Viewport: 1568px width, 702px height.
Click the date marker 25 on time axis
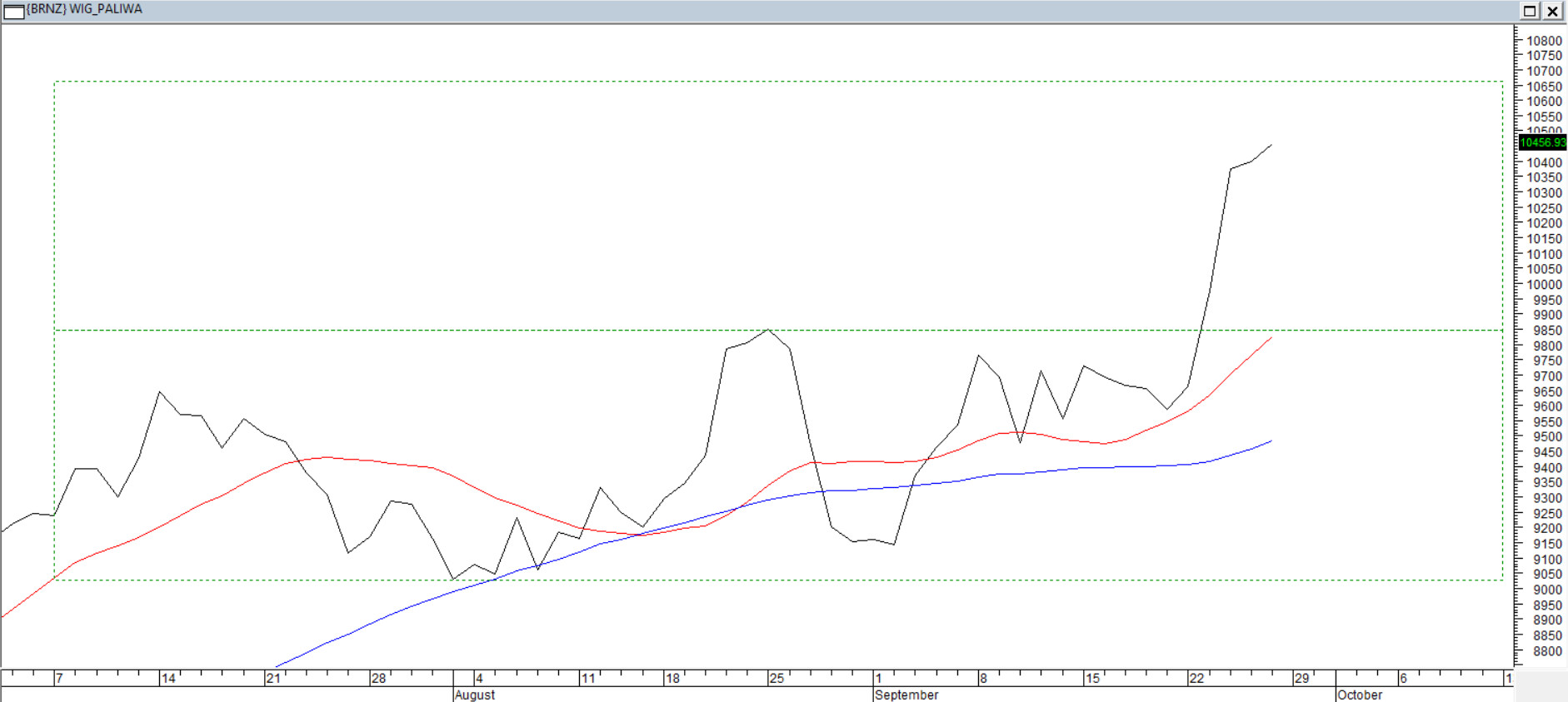[x=777, y=679]
